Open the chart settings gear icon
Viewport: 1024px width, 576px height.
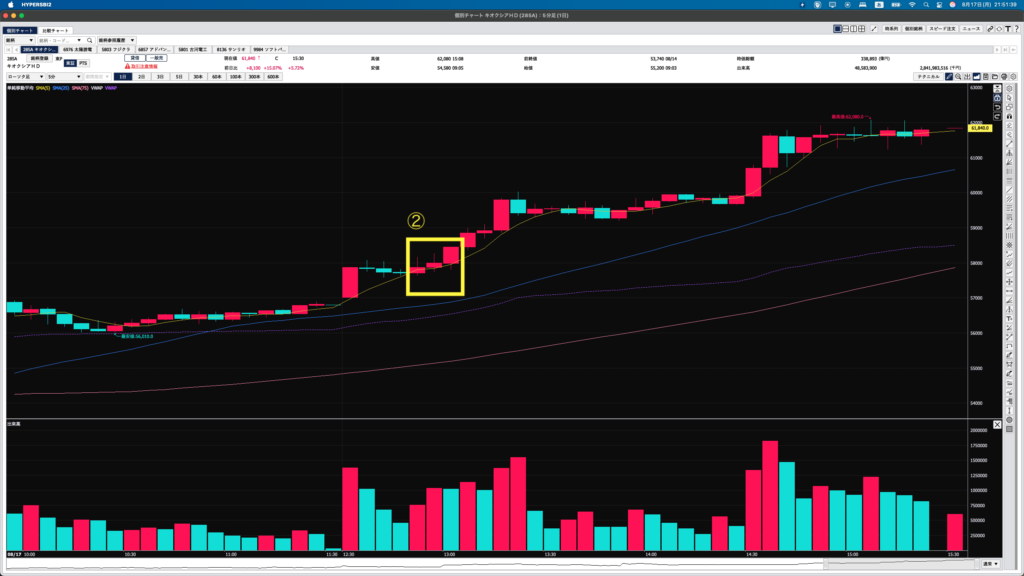[x=1014, y=76]
